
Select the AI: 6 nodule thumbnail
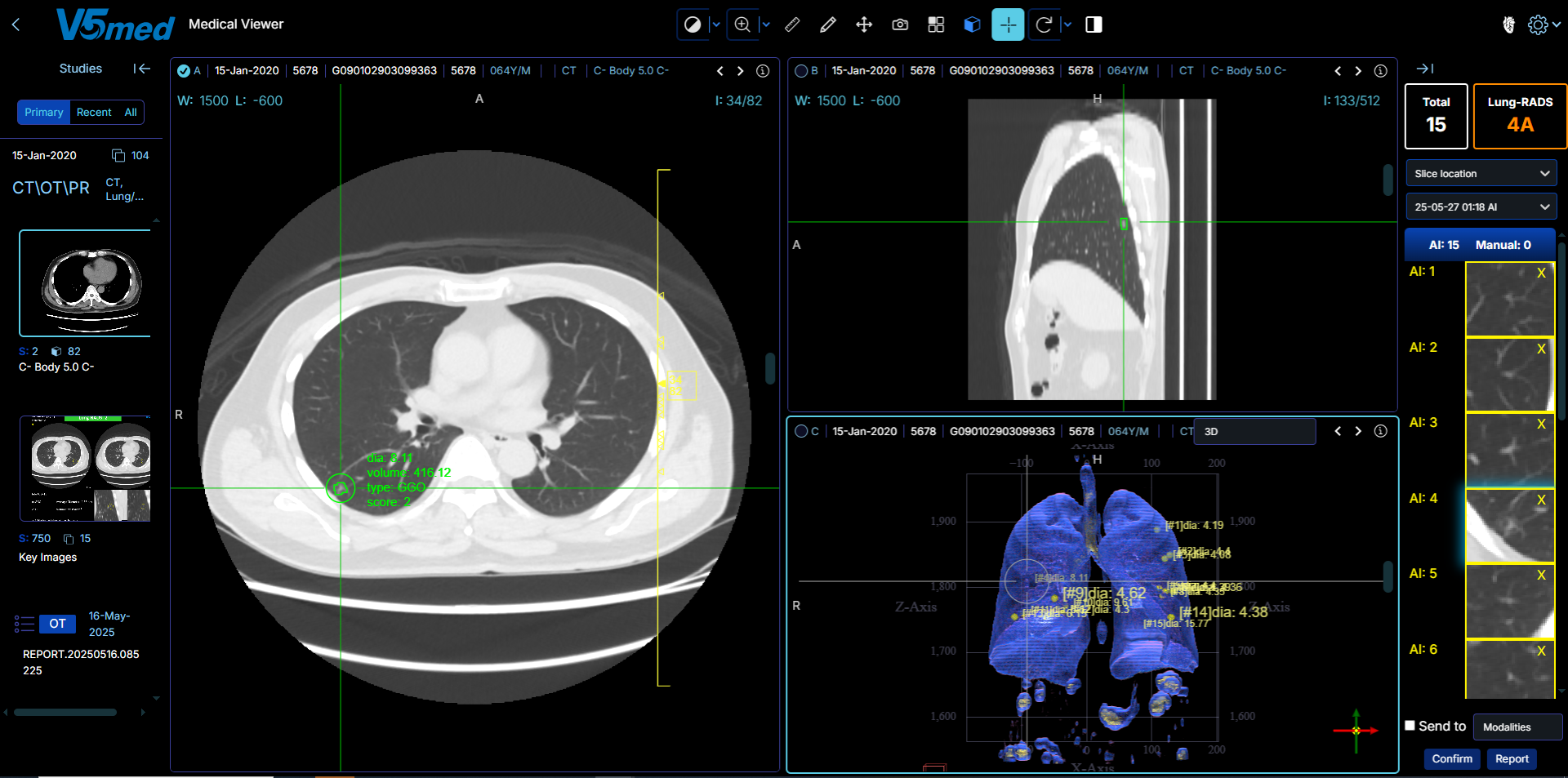(1509, 669)
